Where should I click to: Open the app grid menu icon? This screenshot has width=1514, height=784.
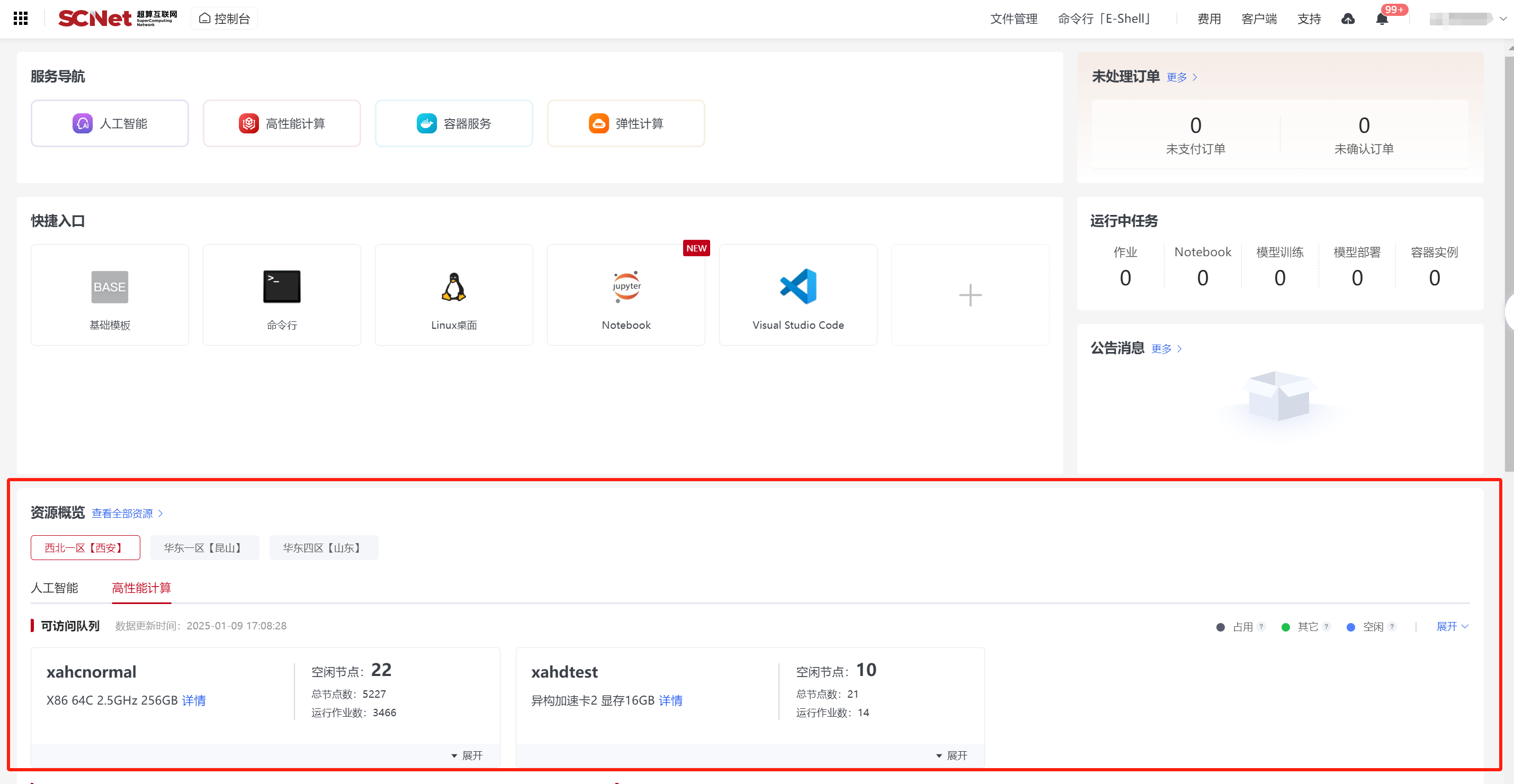tap(21, 18)
